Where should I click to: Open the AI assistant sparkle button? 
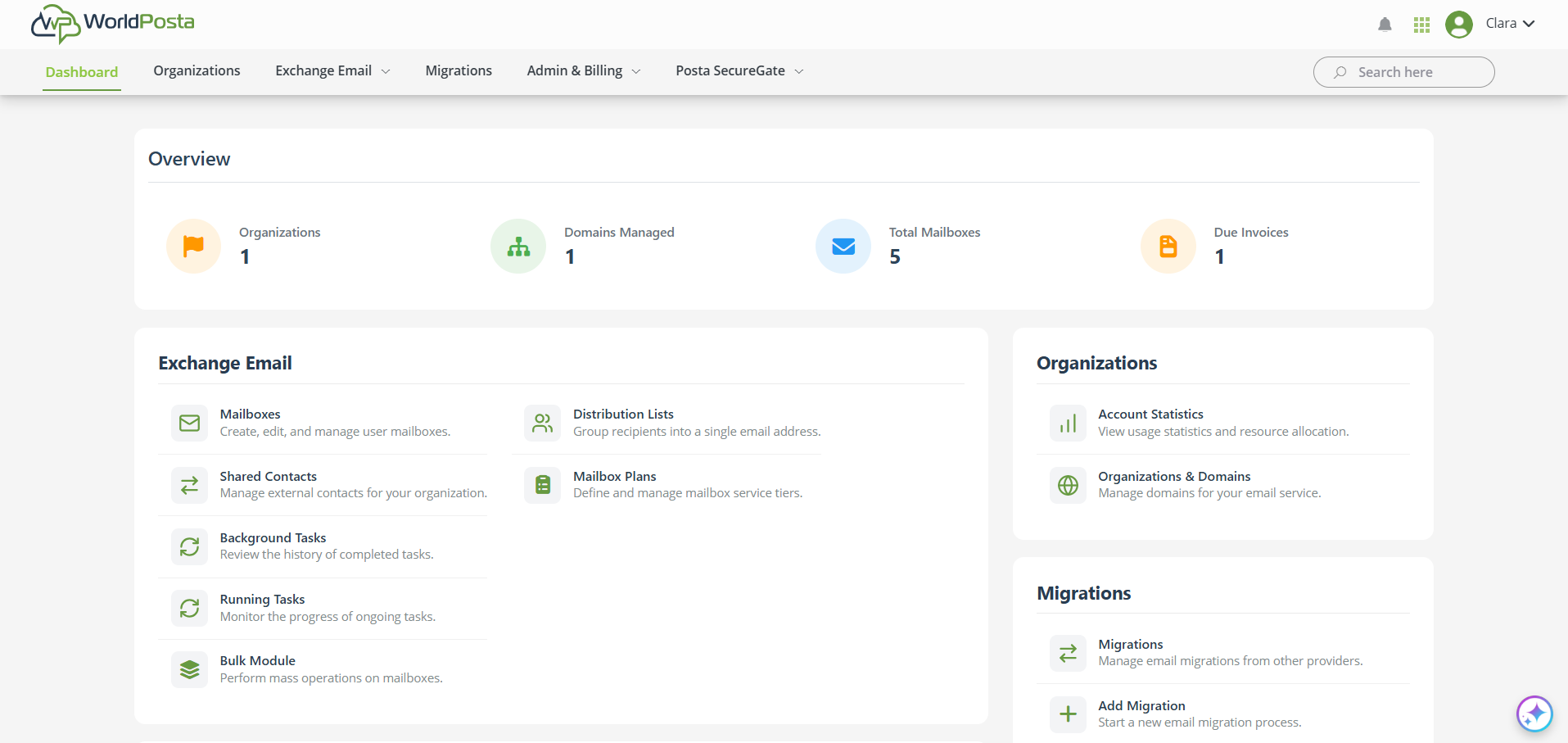coord(1534,714)
